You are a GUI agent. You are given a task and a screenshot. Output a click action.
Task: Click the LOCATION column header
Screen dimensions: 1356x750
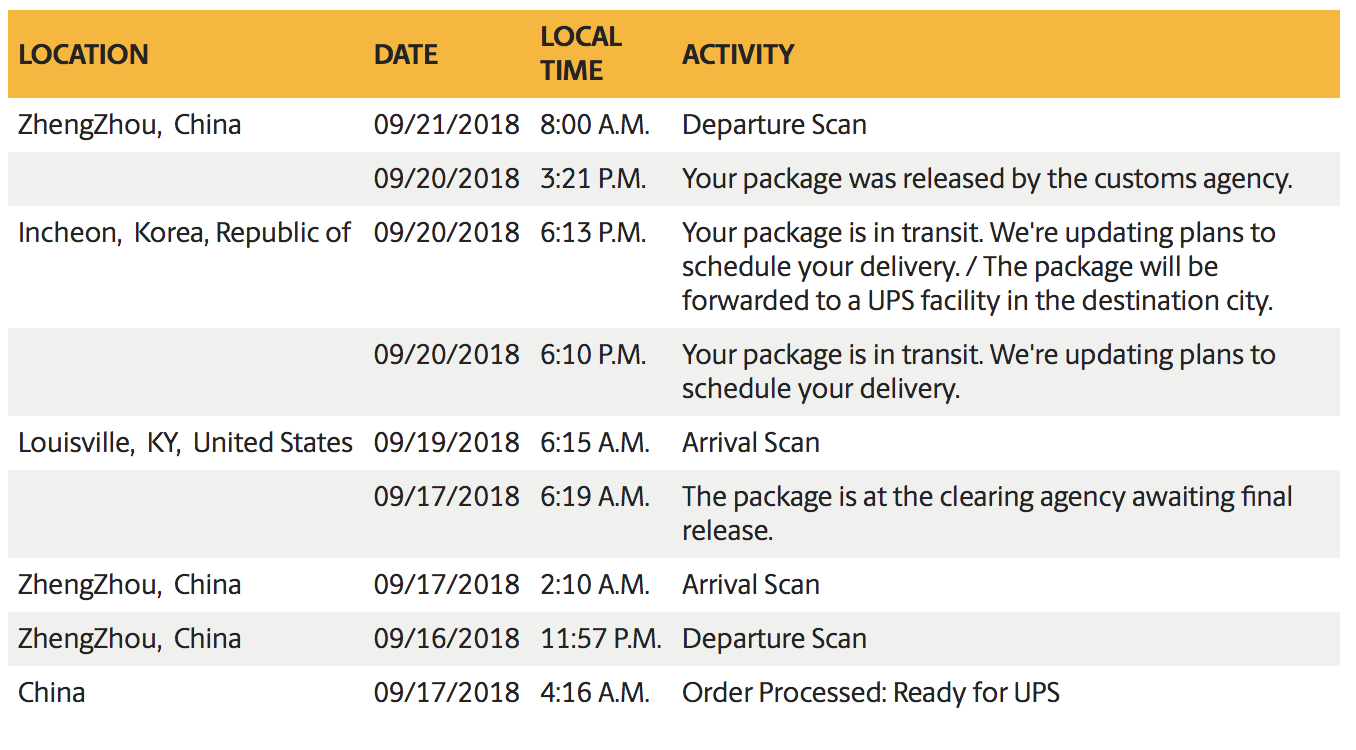click(83, 54)
